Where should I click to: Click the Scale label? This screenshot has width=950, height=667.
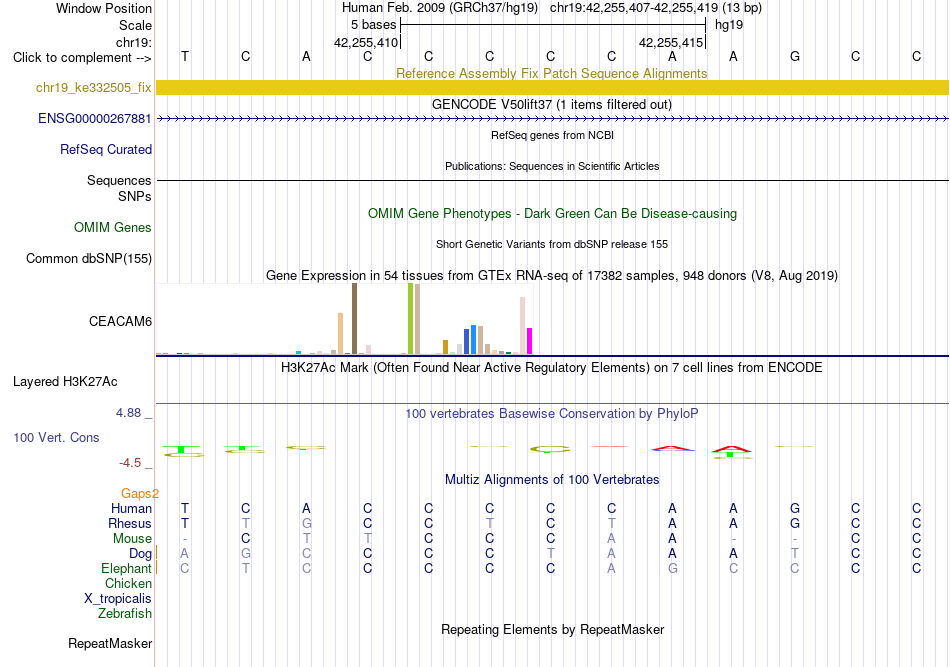tap(135, 26)
